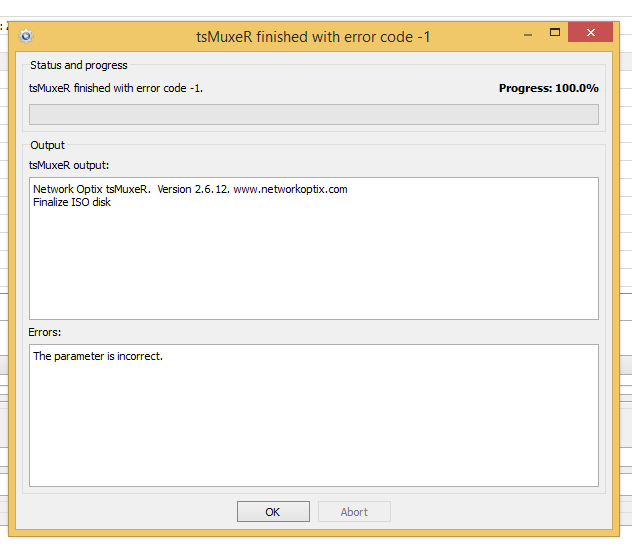Click the 'tsMuxeR output:' label

pos(69,165)
